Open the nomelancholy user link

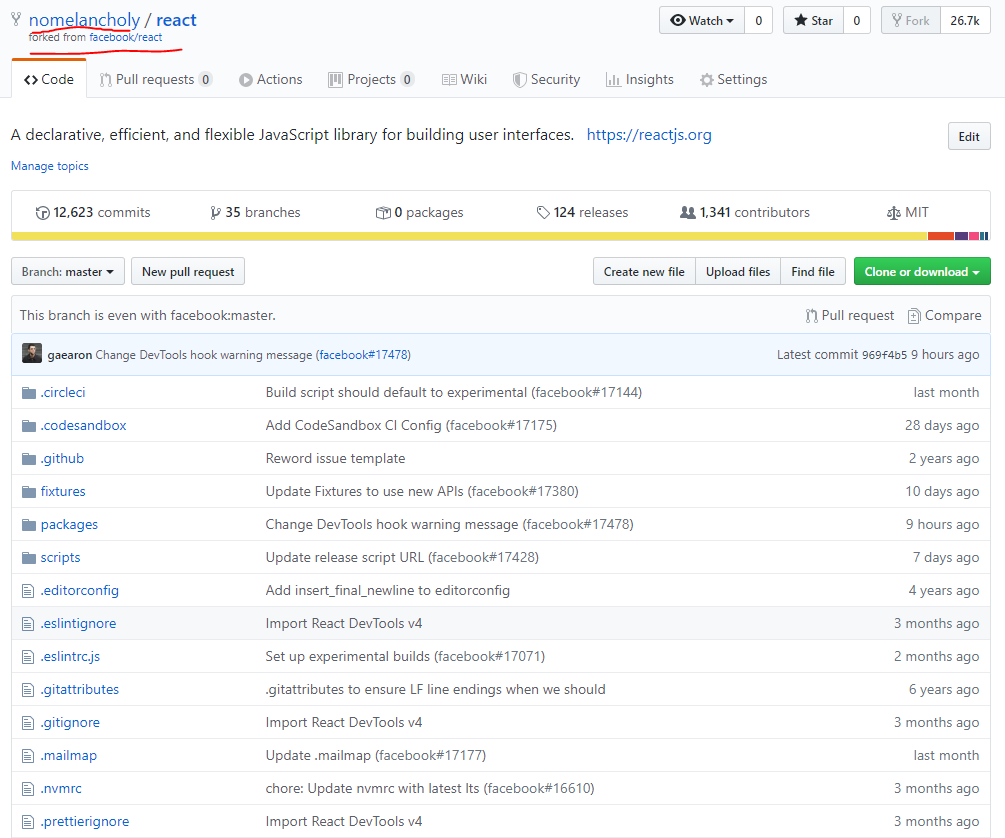coord(84,20)
